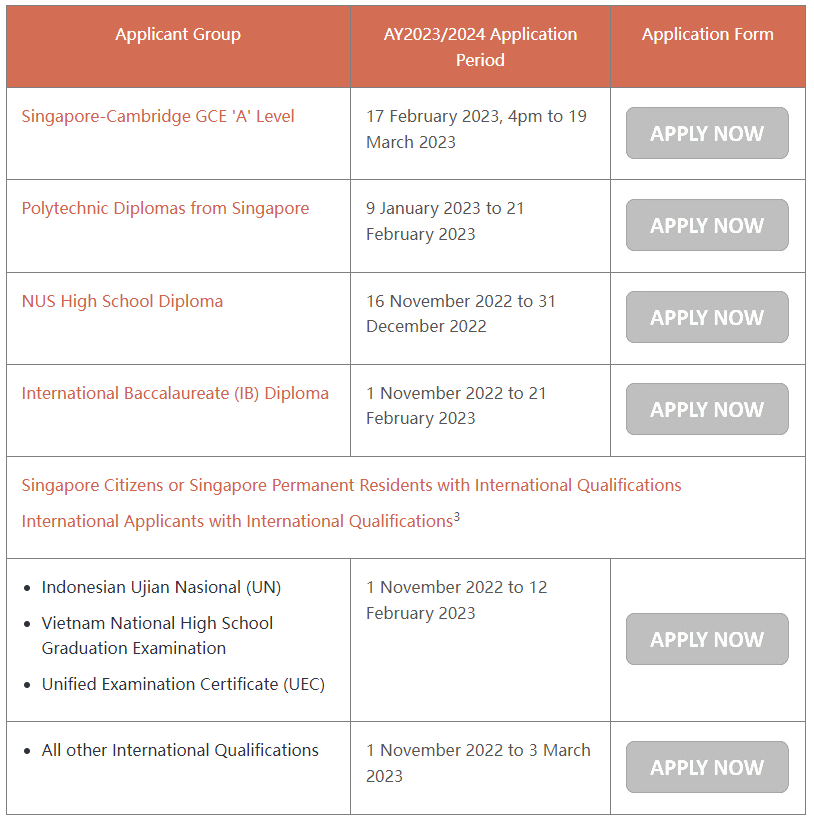The image size is (814, 822).
Task: Open the NUS High School Diploma link
Action: click(122, 301)
